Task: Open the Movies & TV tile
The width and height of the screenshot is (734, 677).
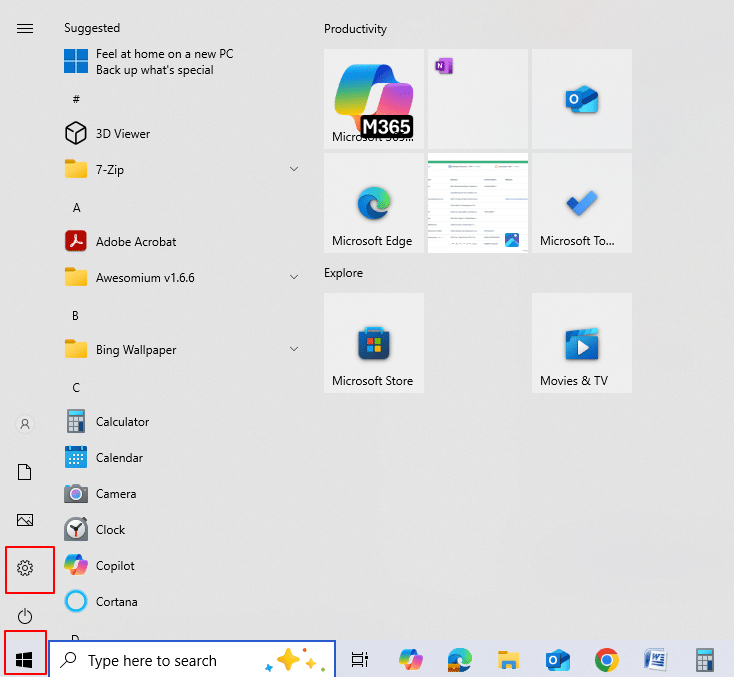Action: click(x=581, y=343)
